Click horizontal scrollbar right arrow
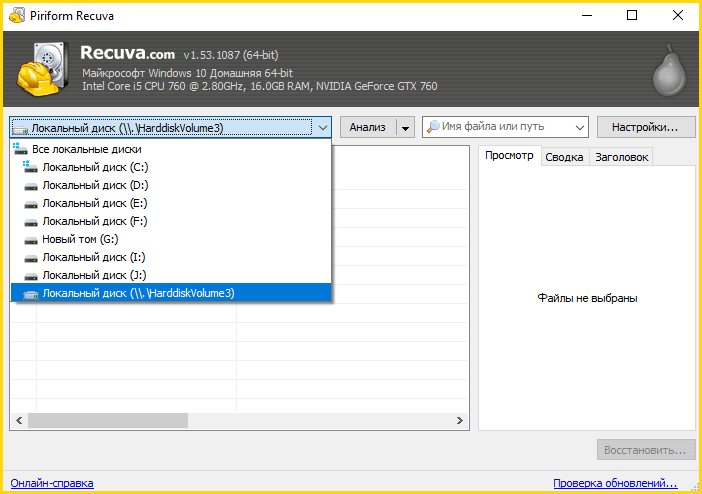The height and width of the screenshot is (494, 702). [460, 420]
